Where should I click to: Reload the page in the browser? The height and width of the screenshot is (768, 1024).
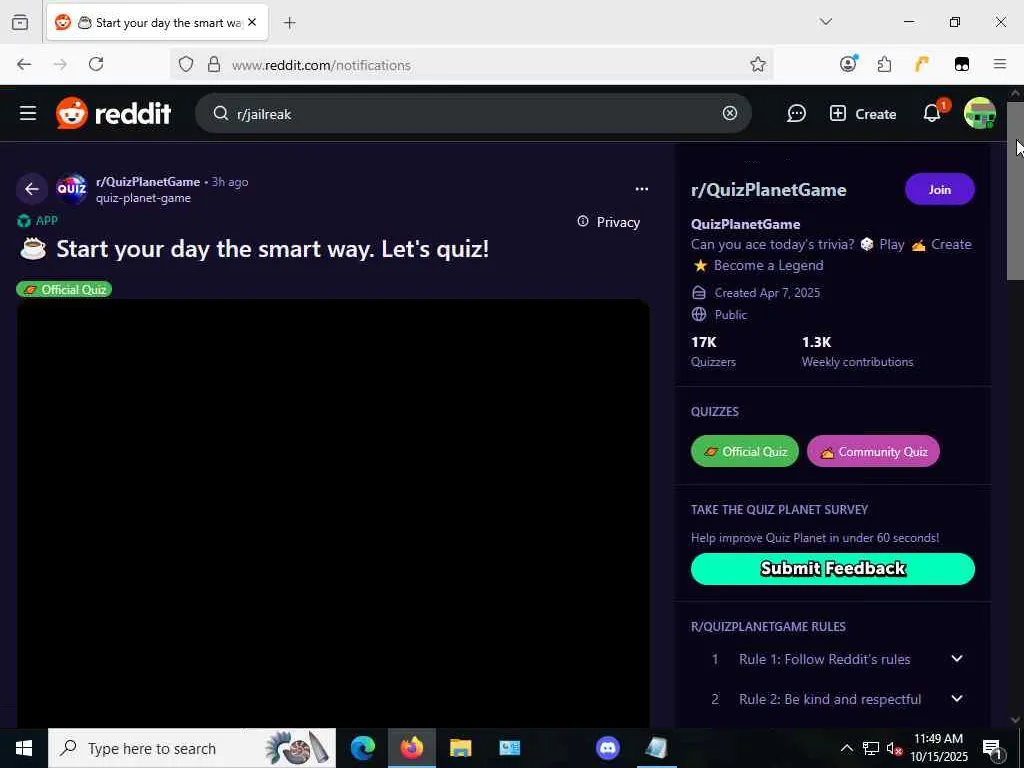click(96, 64)
